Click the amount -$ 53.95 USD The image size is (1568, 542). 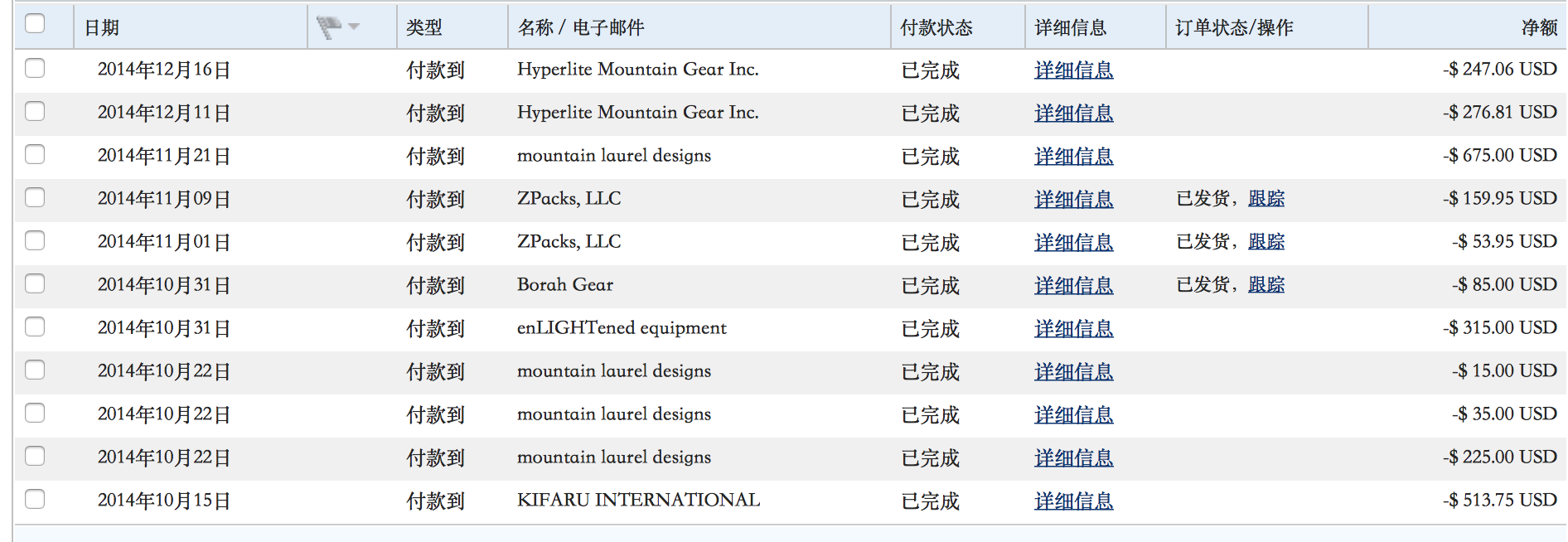pyautogui.click(x=1505, y=242)
